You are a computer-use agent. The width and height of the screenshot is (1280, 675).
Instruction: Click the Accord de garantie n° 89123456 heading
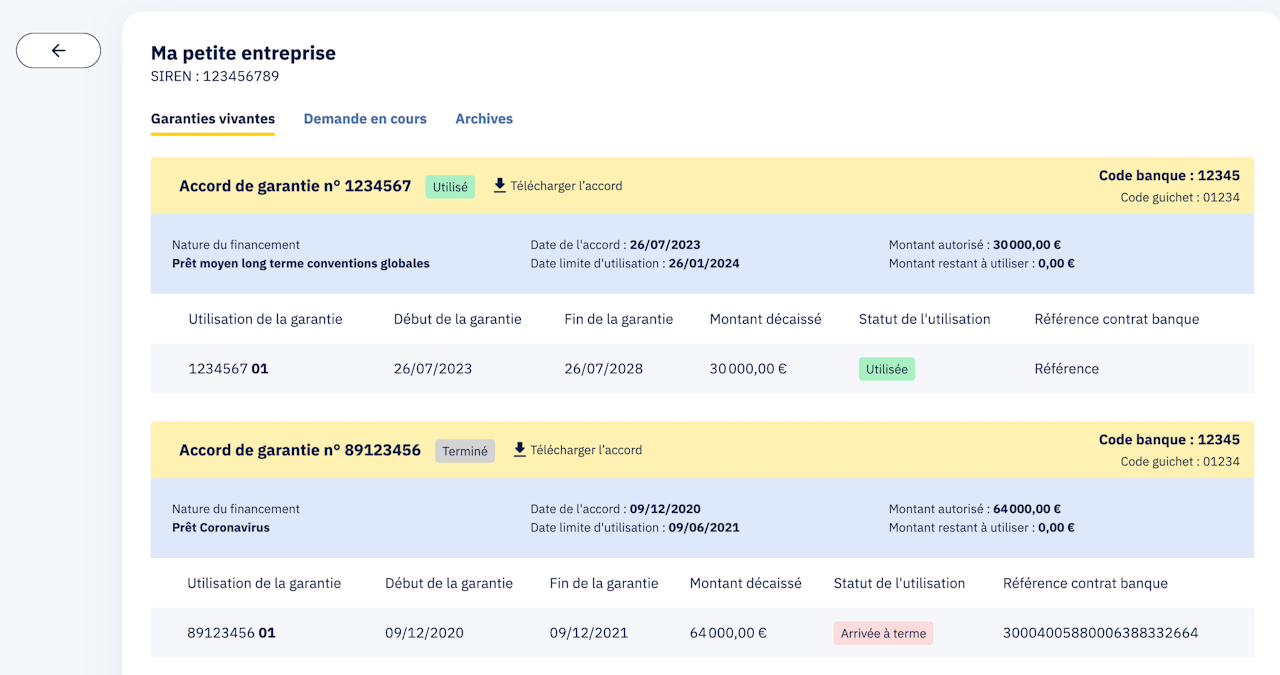(x=300, y=450)
